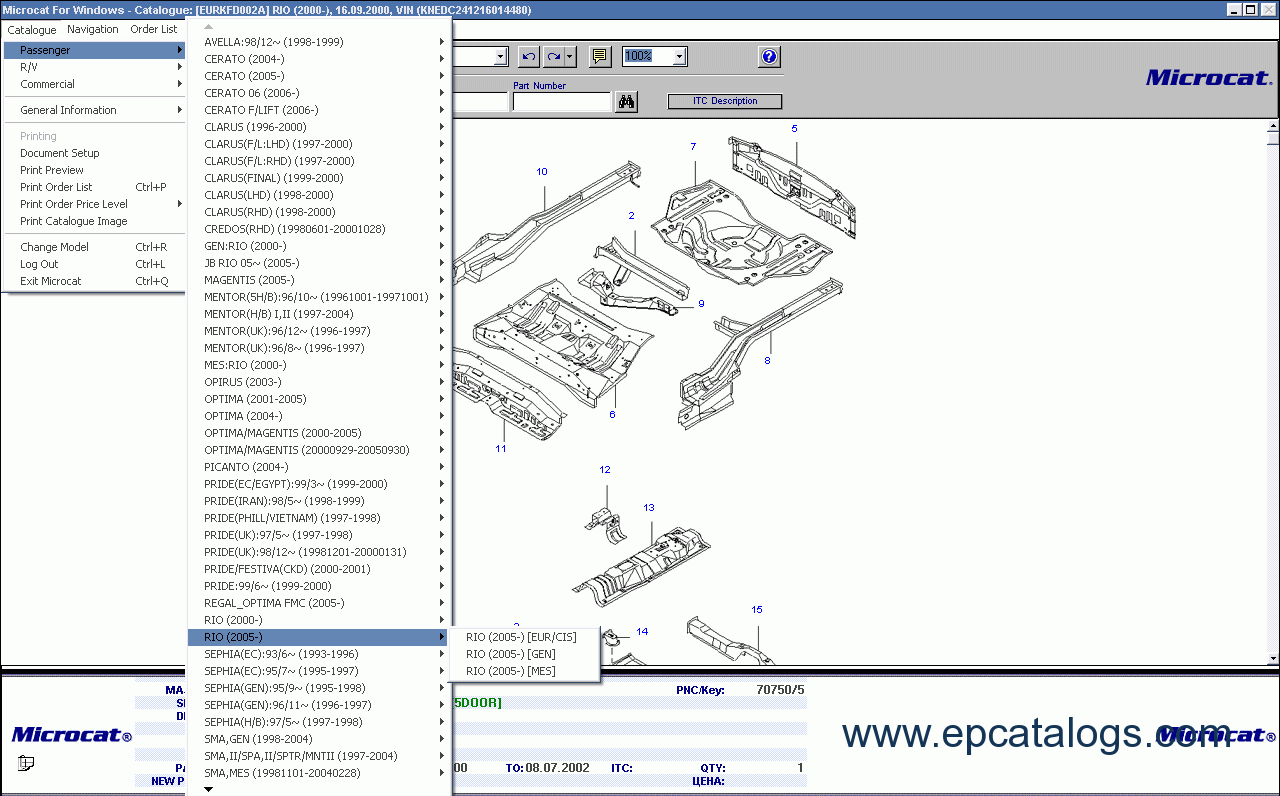Viewport: 1280px width, 796px height.
Task: Open General Information submenu
Action: click(94, 110)
